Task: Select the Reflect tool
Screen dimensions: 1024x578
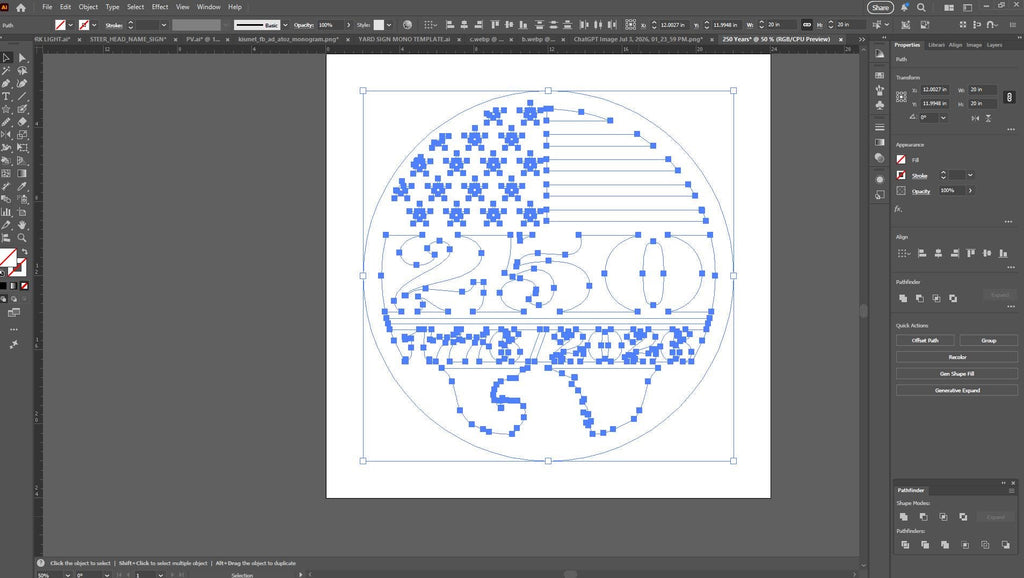Action: pos(7,135)
